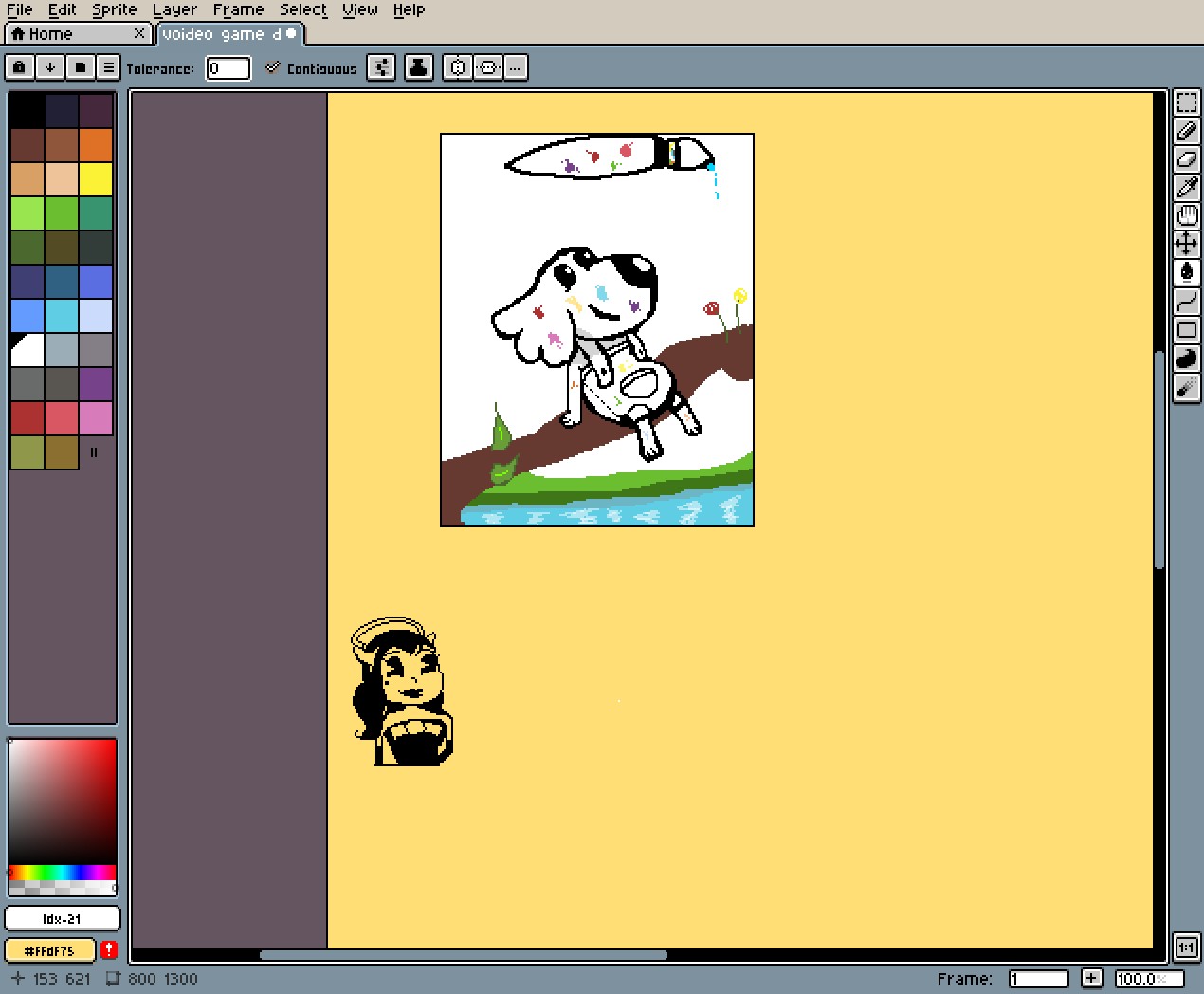Image resolution: width=1204 pixels, height=994 pixels.
Task: Toggle vertical symmetry button
Action: coord(487,67)
